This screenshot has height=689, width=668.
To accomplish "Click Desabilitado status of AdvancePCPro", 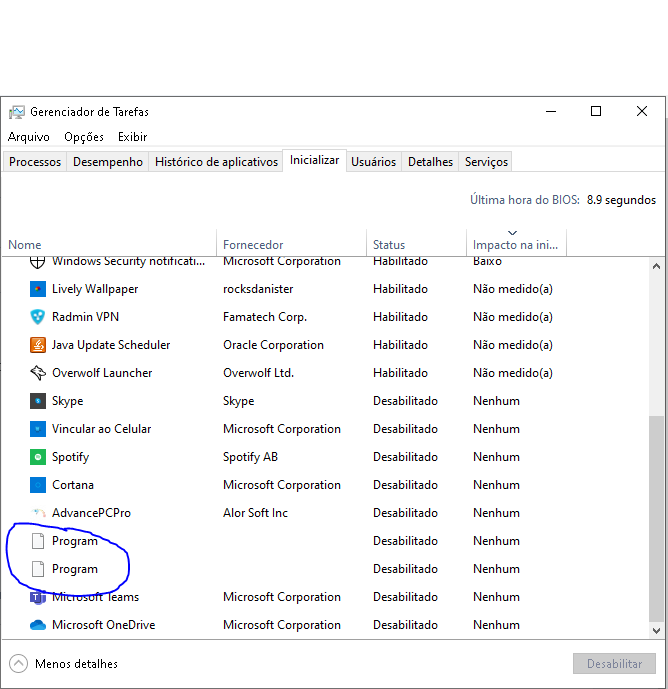I will pyautogui.click(x=405, y=513).
